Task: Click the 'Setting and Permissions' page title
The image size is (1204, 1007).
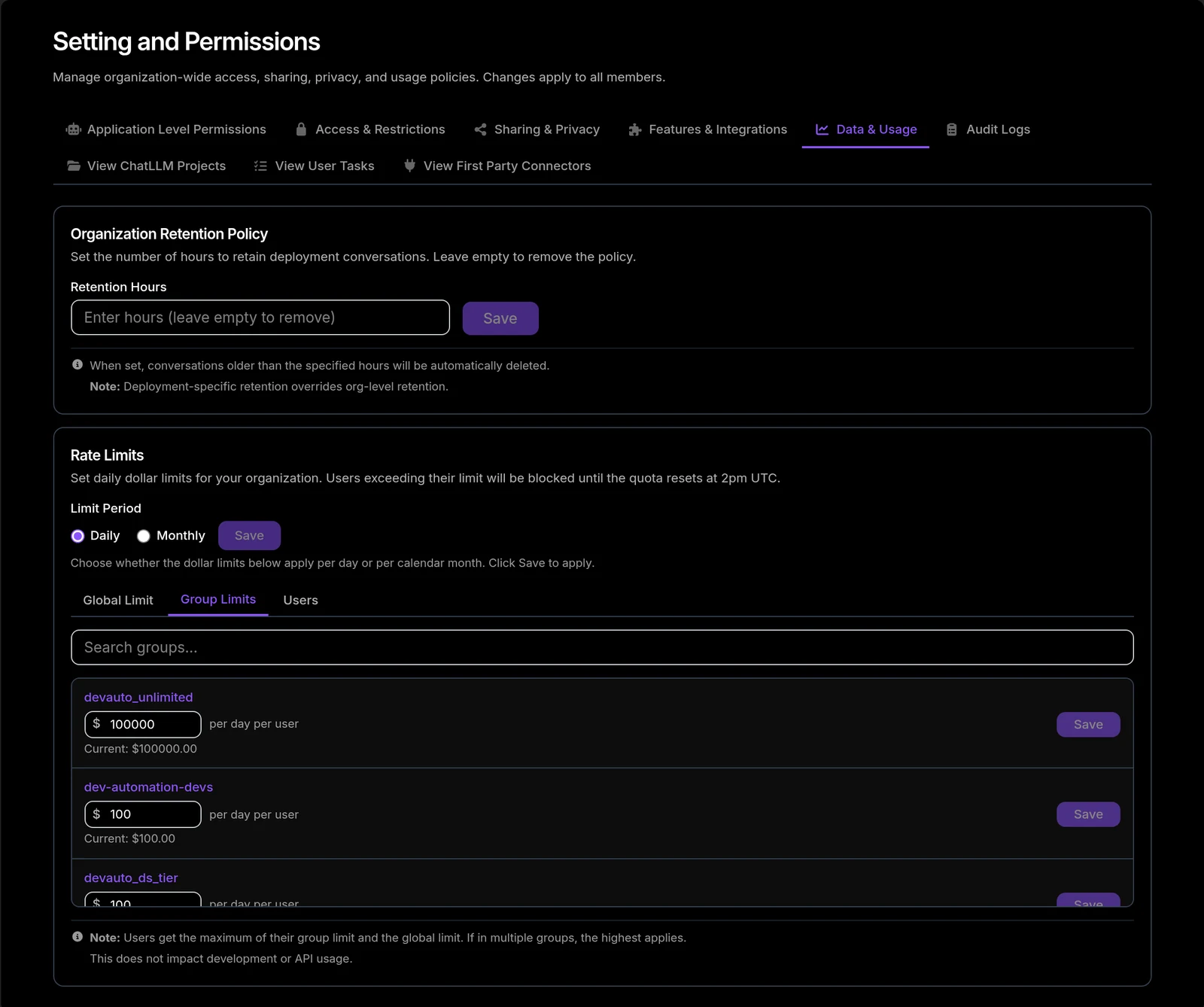Action: point(187,41)
